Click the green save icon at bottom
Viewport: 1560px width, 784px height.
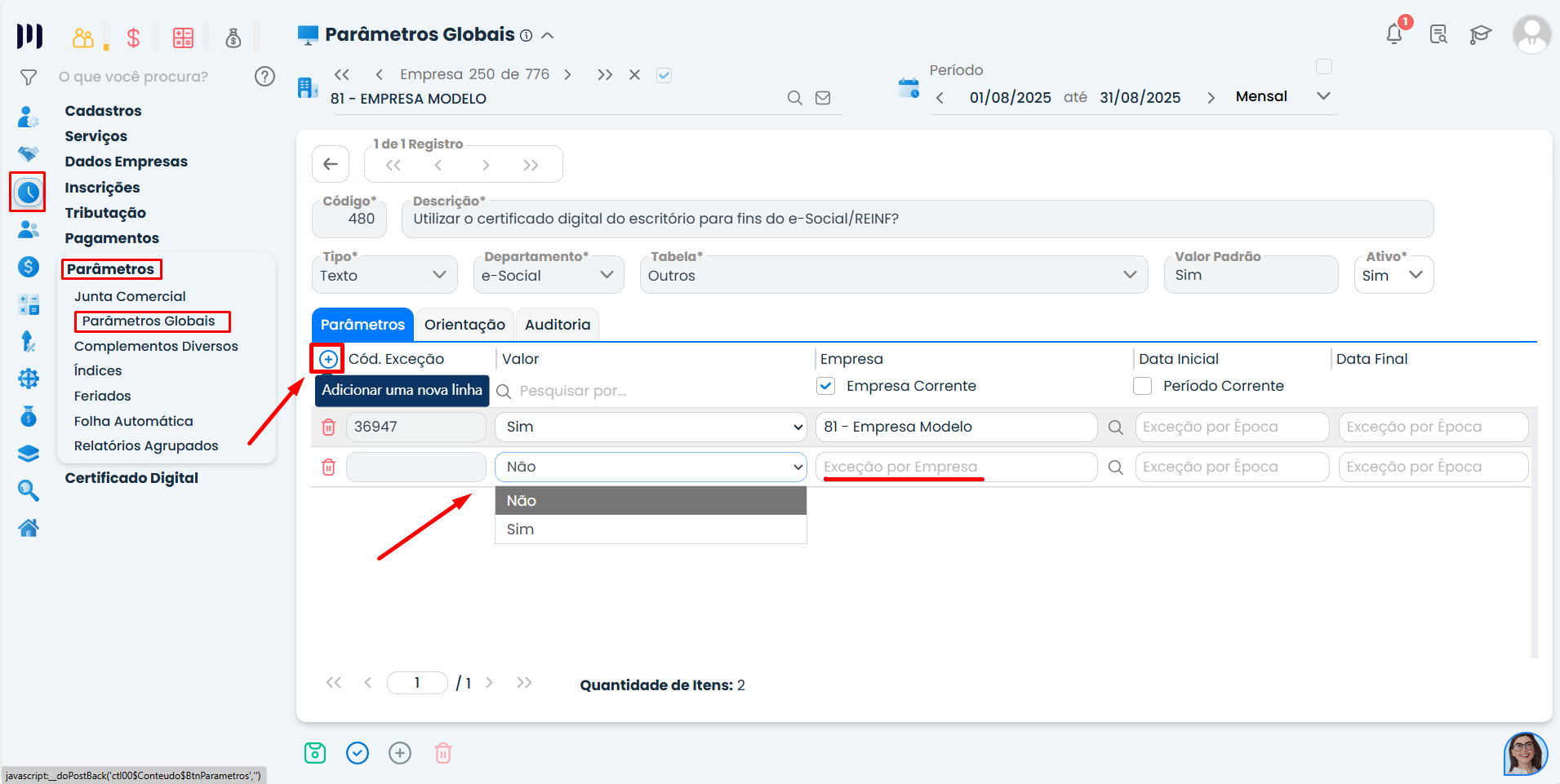point(315,753)
